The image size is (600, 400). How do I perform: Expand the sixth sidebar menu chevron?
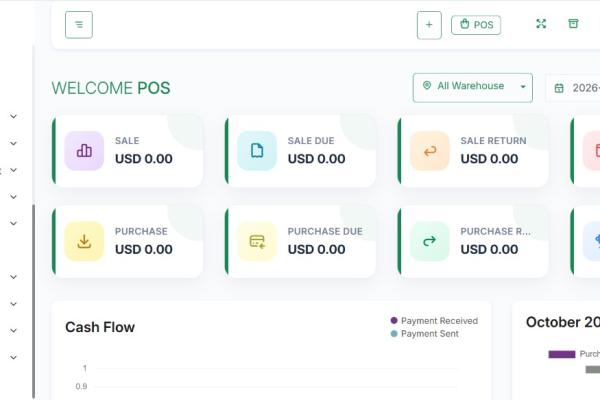[13, 277]
